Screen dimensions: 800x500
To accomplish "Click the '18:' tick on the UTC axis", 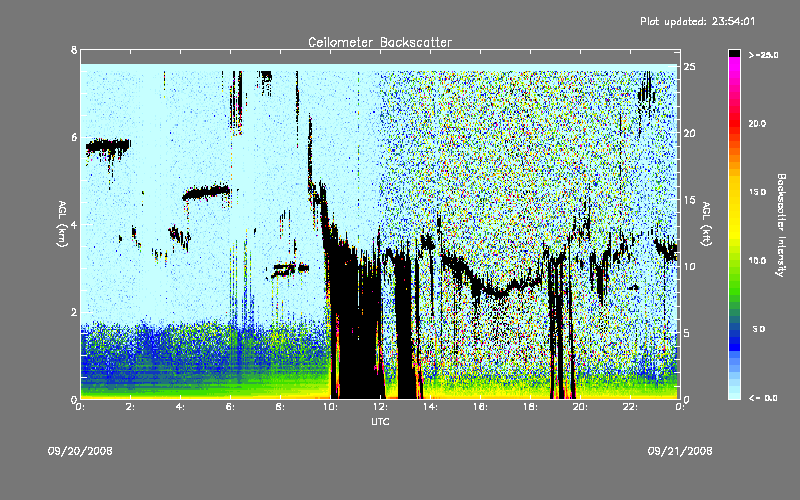I will [x=531, y=407].
